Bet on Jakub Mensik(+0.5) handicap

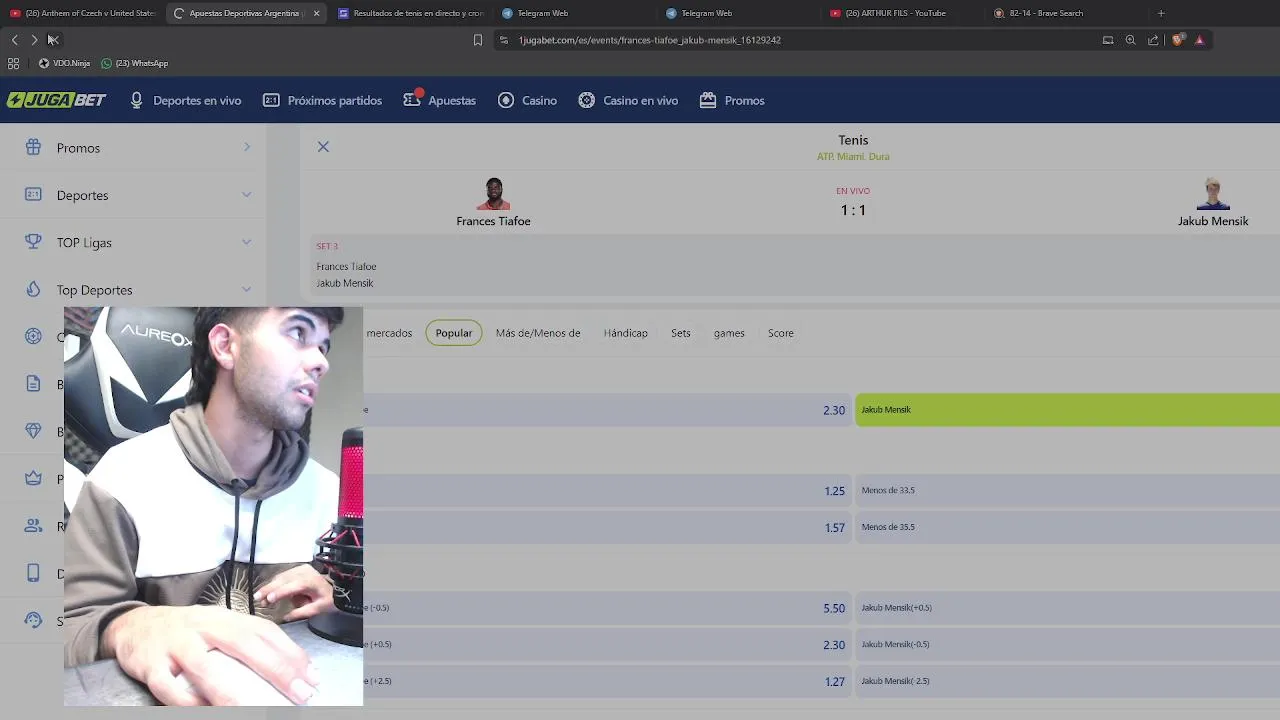pos(1067,608)
